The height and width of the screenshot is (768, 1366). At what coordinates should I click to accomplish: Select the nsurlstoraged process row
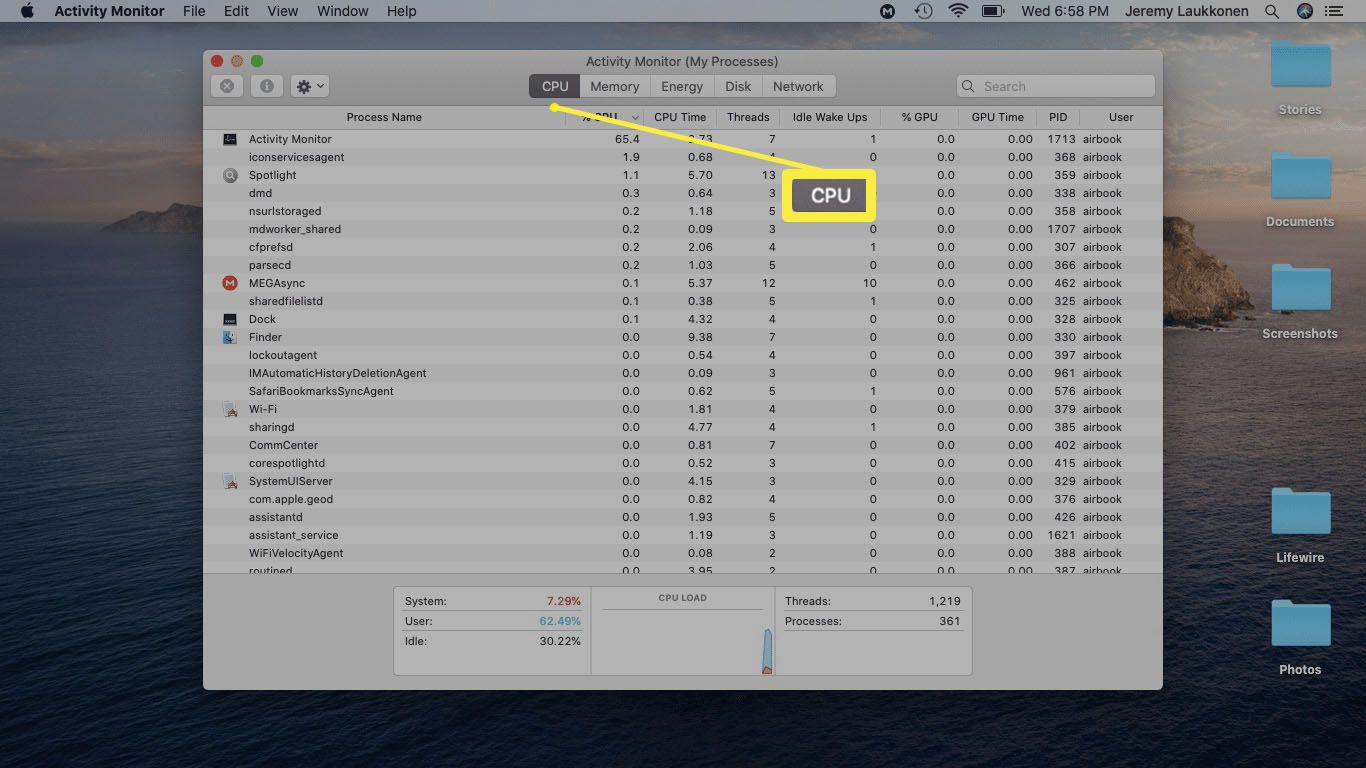pos(682,211)
